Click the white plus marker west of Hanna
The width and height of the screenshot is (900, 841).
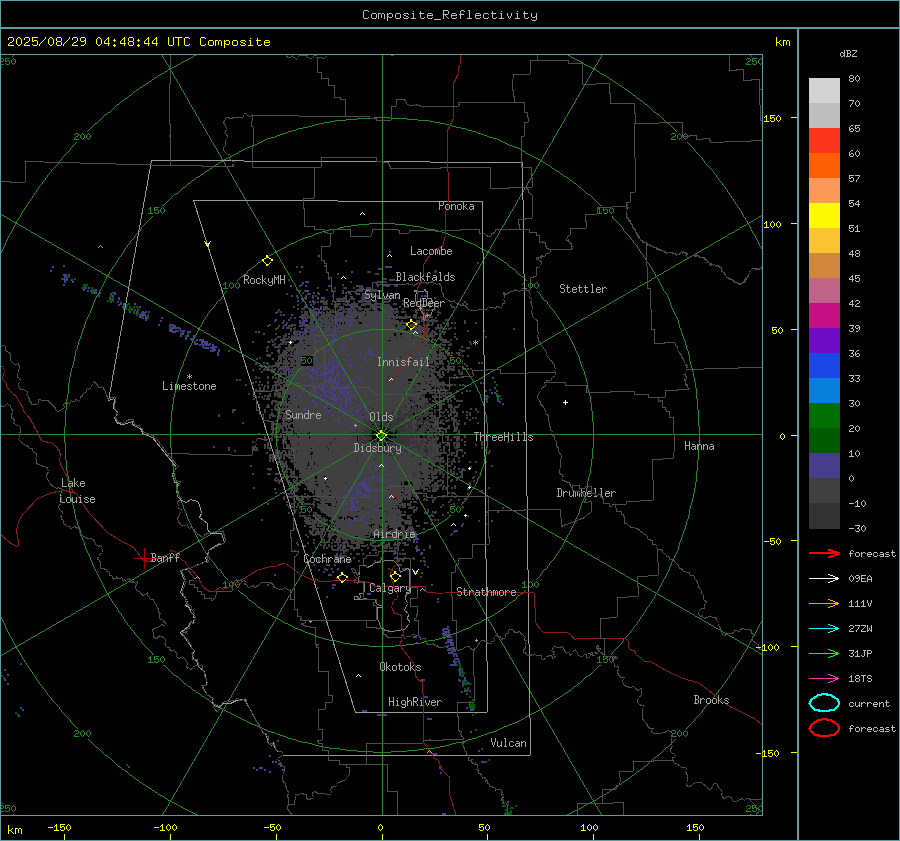pos(565,402)
